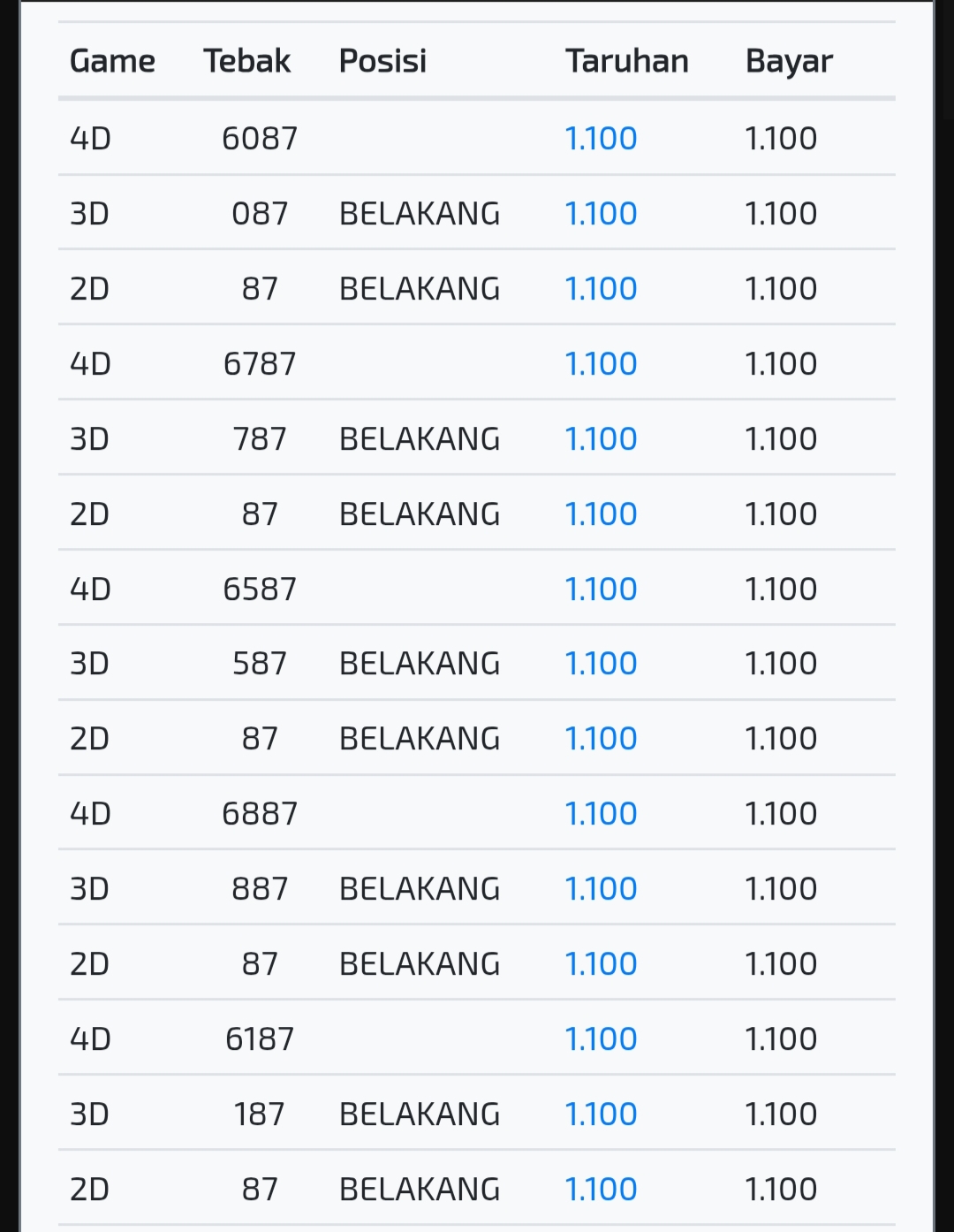Image resolution: width=954 pixels, height=1232 pixels.
Task: Click Taruhan link in 3D 587 row
Action: [x=601, y=664]
